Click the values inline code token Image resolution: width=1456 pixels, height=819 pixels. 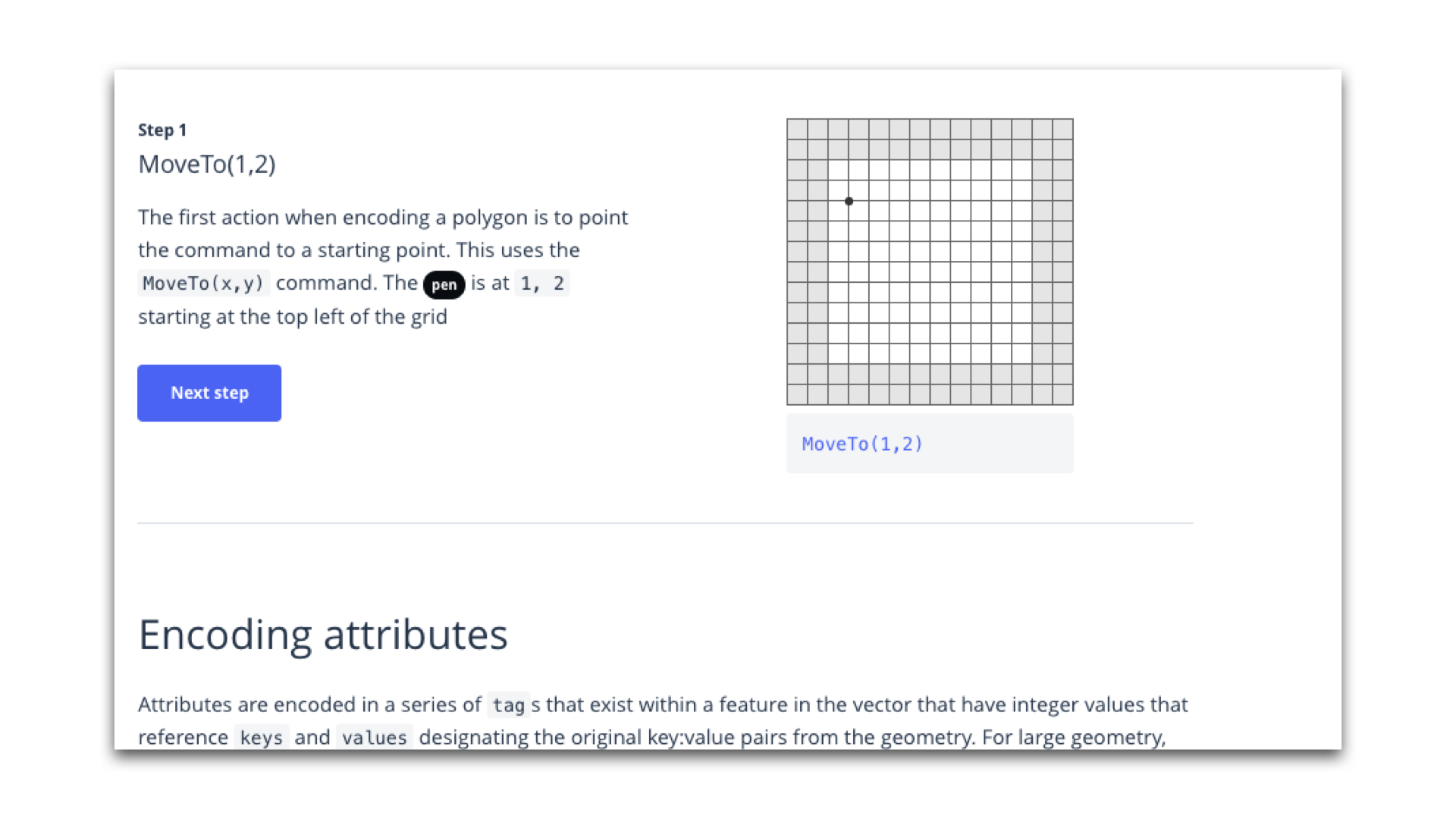374,736
